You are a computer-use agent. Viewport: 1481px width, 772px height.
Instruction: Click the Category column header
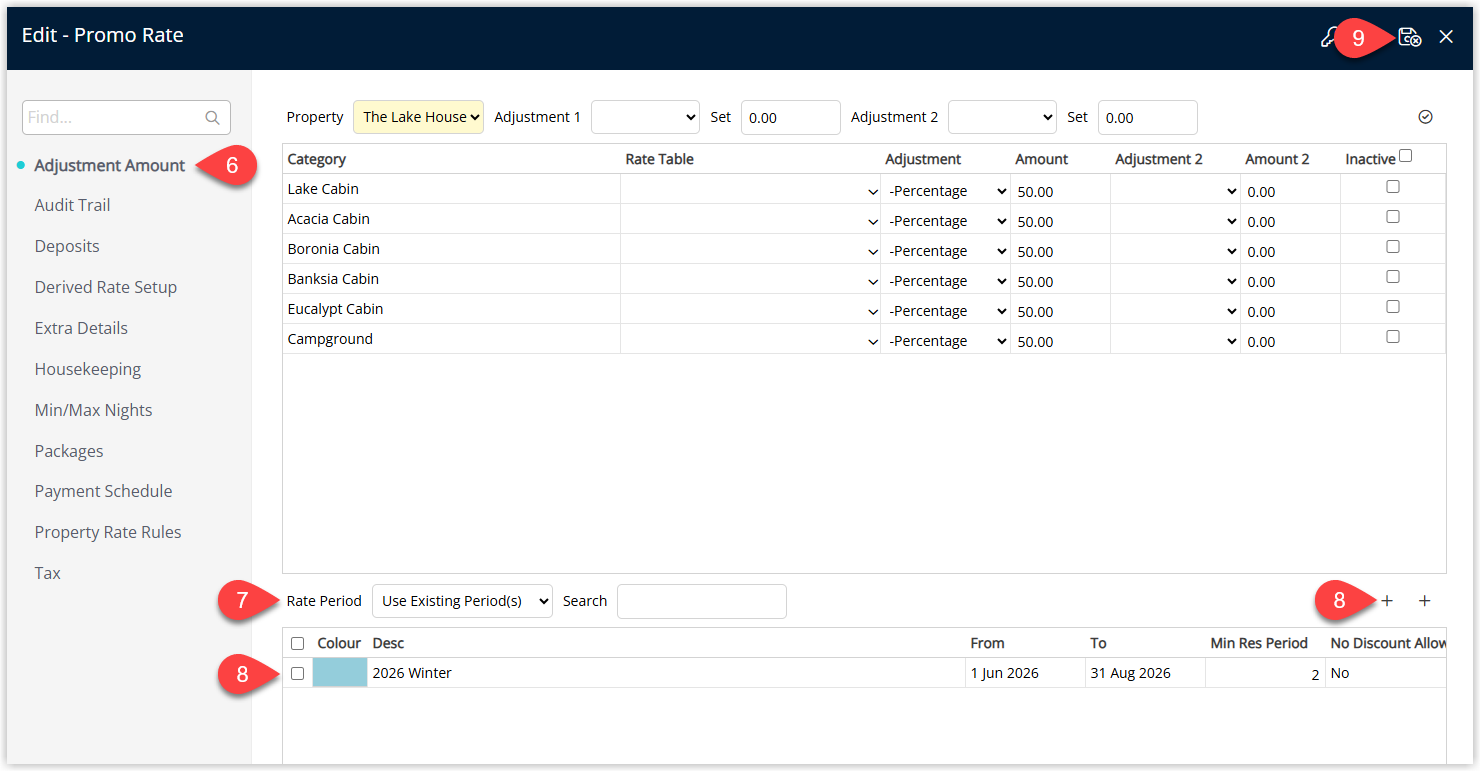pos(316,159)
